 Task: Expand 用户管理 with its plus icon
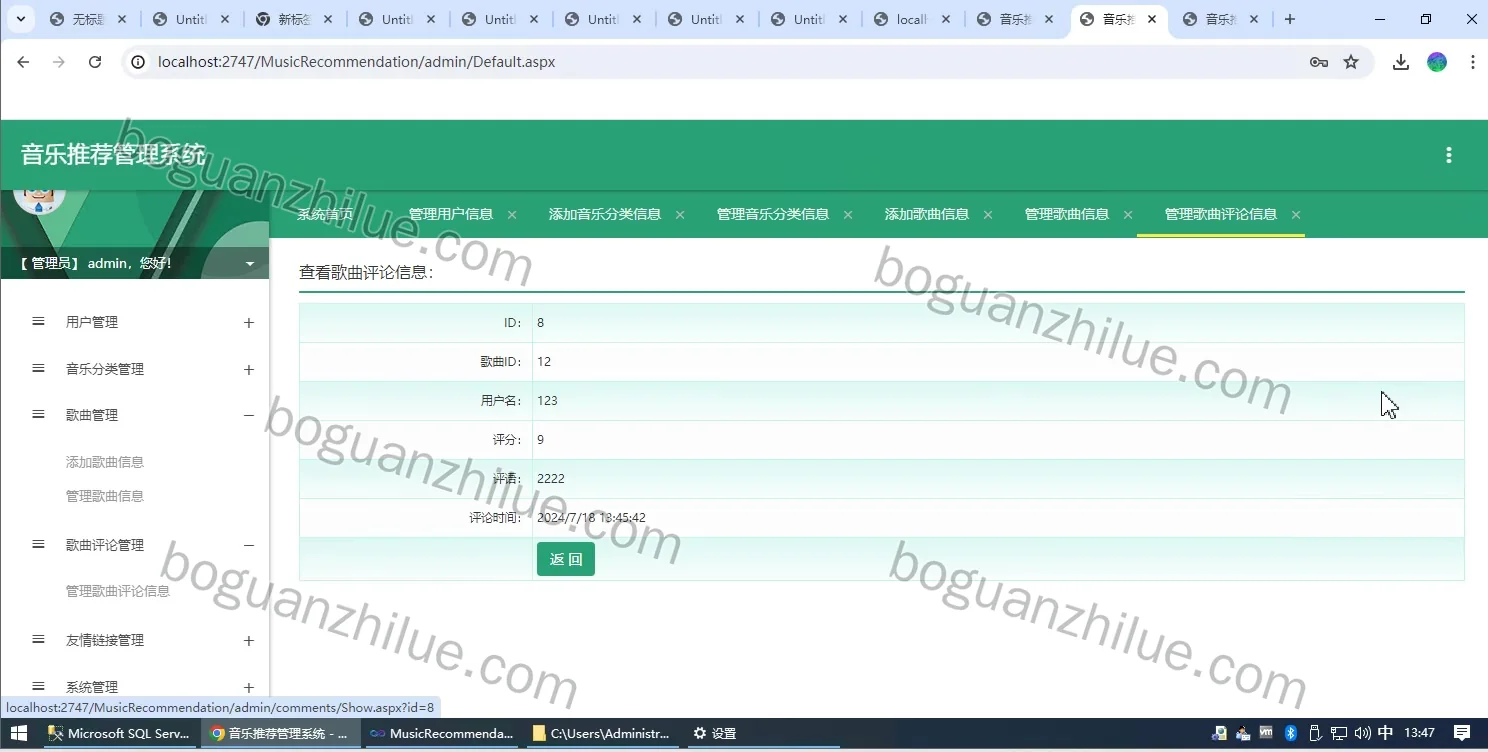coord(249,323)
